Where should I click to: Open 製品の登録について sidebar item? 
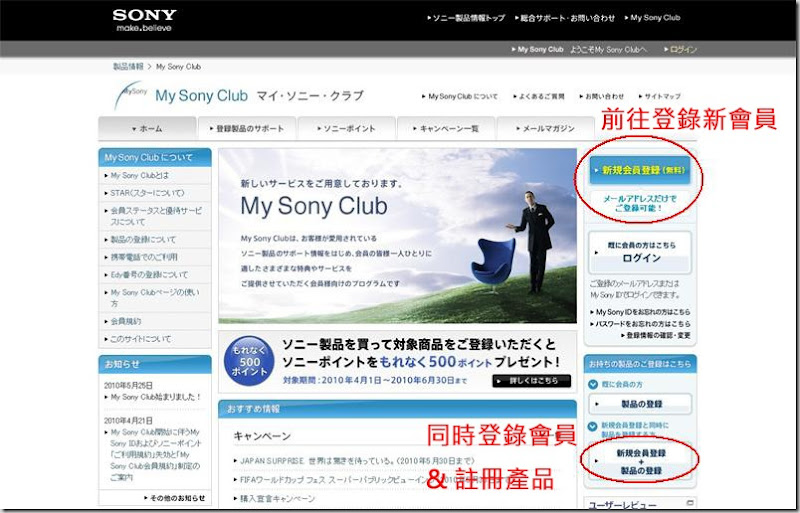[x=155, y=239]
